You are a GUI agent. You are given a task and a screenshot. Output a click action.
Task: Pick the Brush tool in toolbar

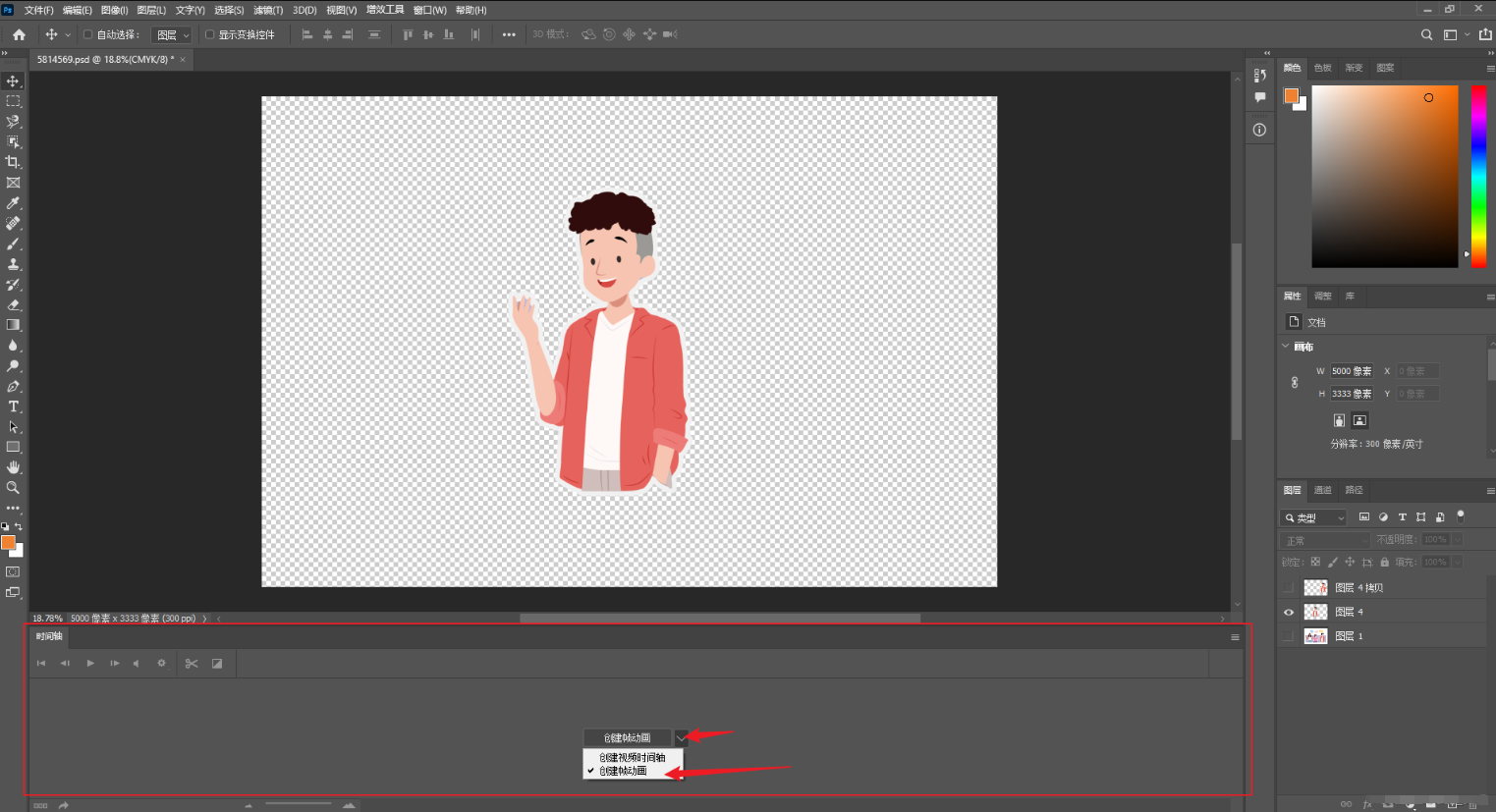tap(13, 244)
